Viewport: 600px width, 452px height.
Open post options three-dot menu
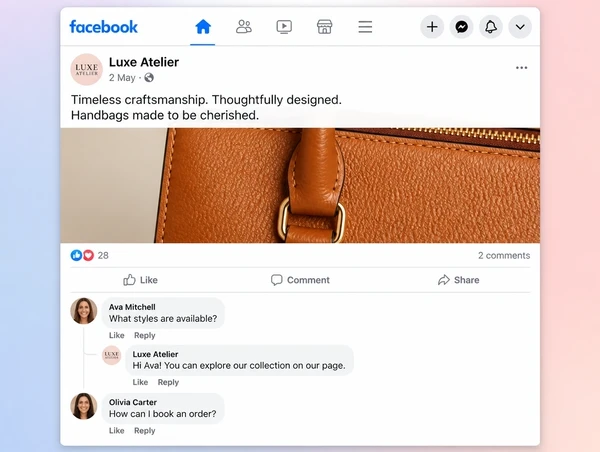(521, 68)
